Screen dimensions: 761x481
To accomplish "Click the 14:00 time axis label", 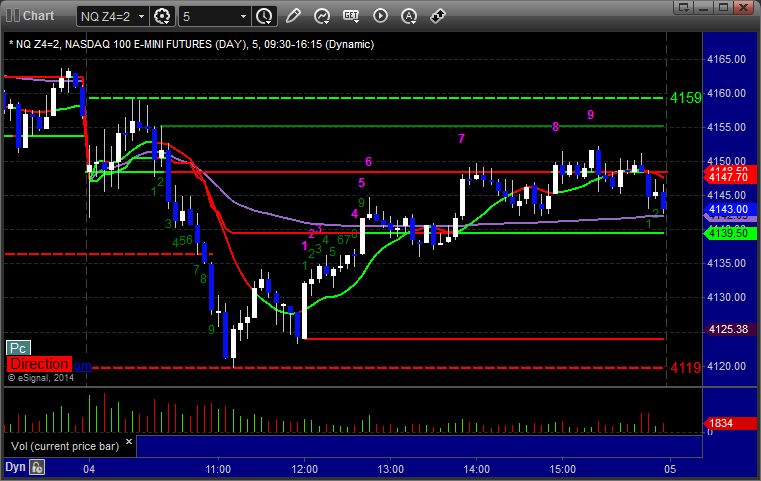I will pyautogui.click(x=477, y=469).
